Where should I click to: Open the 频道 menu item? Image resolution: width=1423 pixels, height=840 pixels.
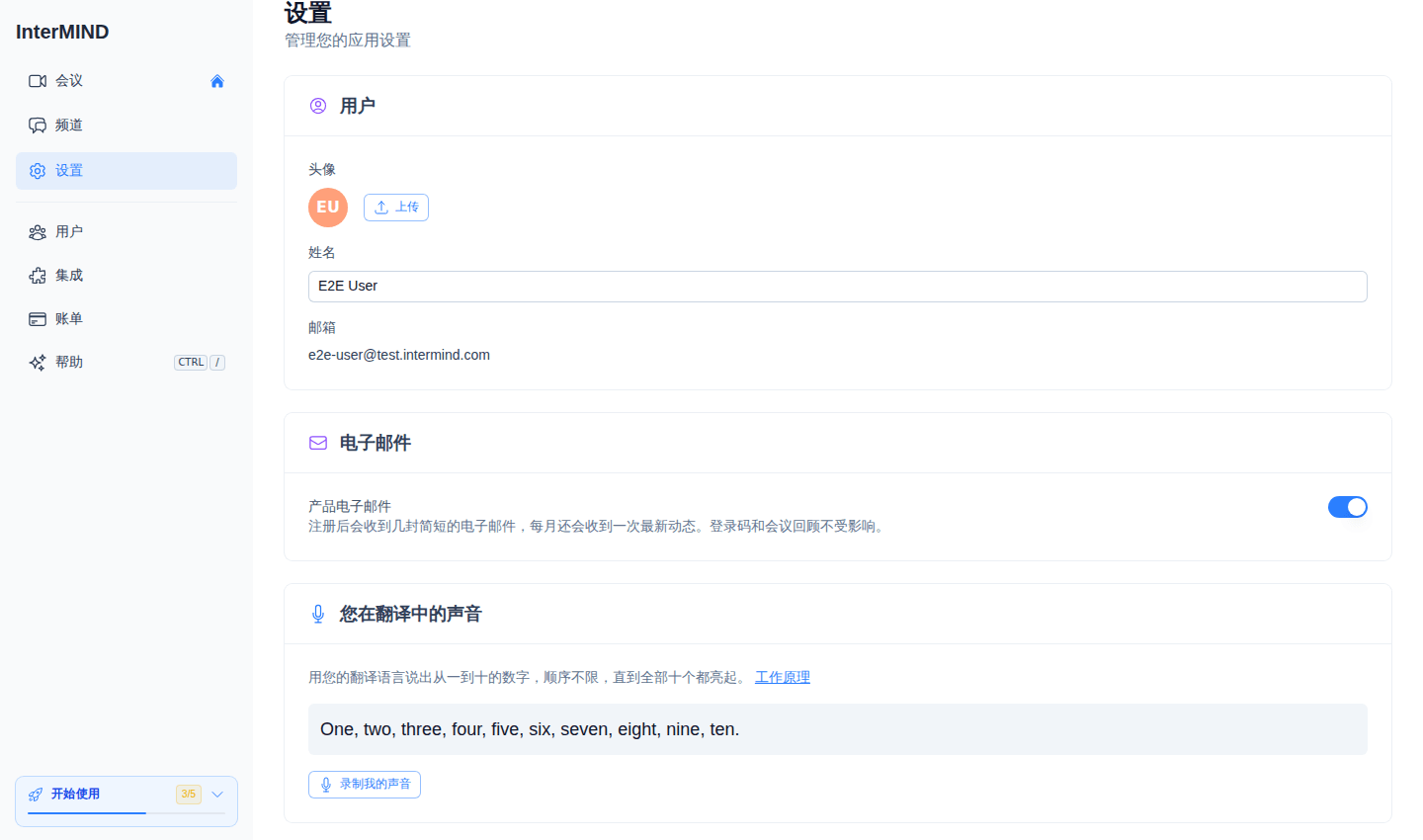(126, 126)
